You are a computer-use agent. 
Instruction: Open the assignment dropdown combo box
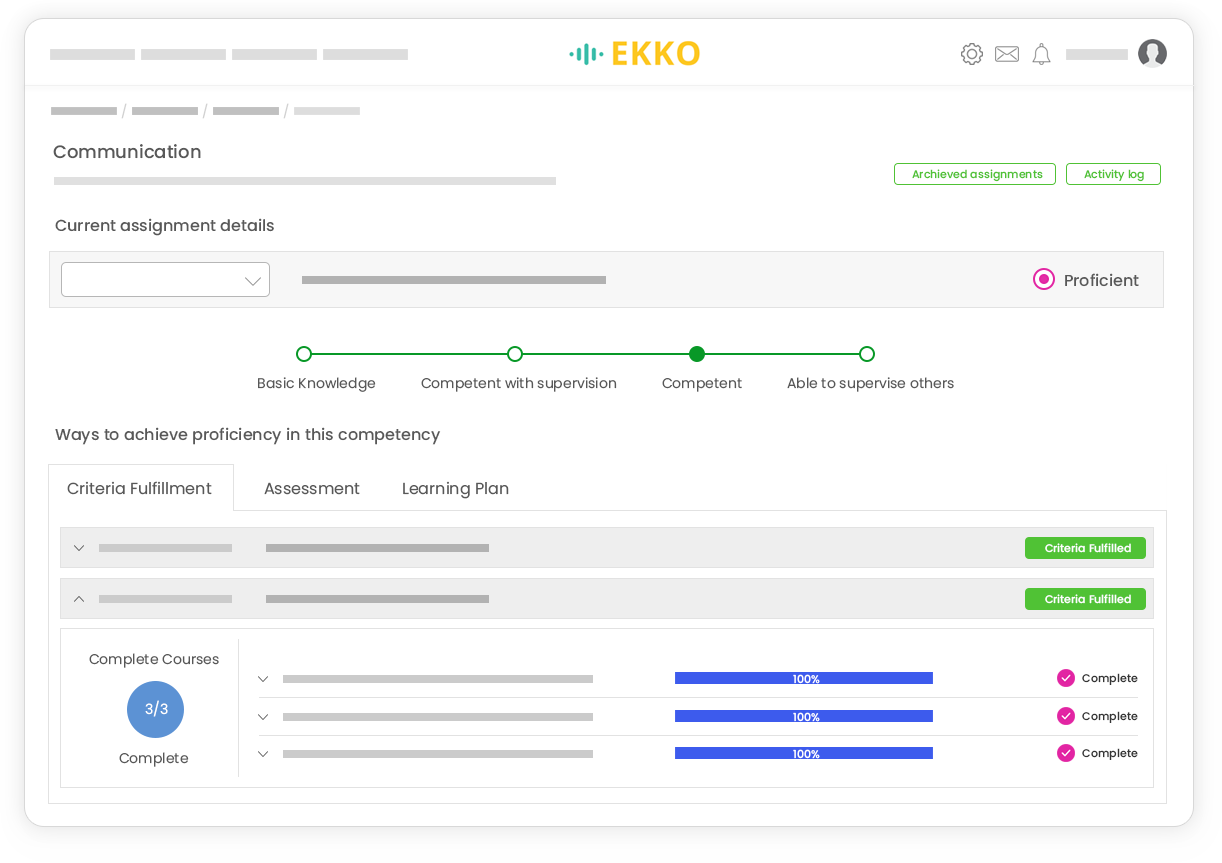pos(165,280)
